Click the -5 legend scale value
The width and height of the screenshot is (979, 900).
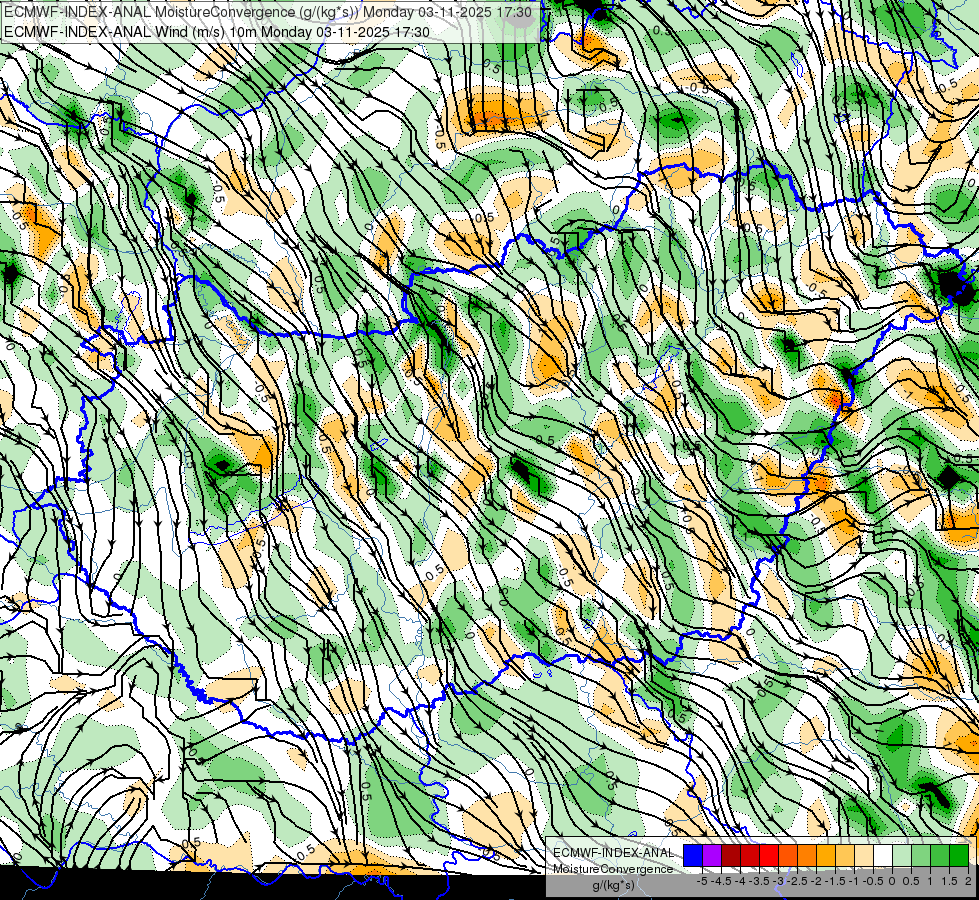click(x=702, y=881)
